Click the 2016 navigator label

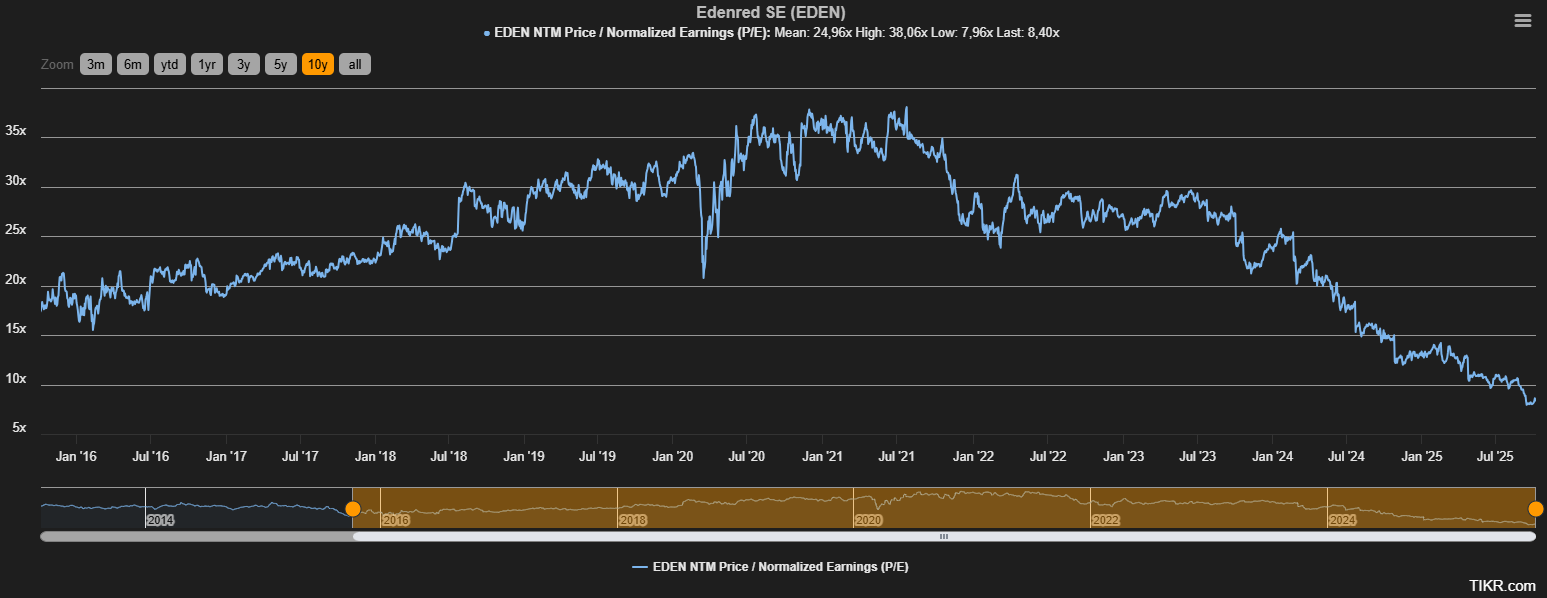(397, 521)
